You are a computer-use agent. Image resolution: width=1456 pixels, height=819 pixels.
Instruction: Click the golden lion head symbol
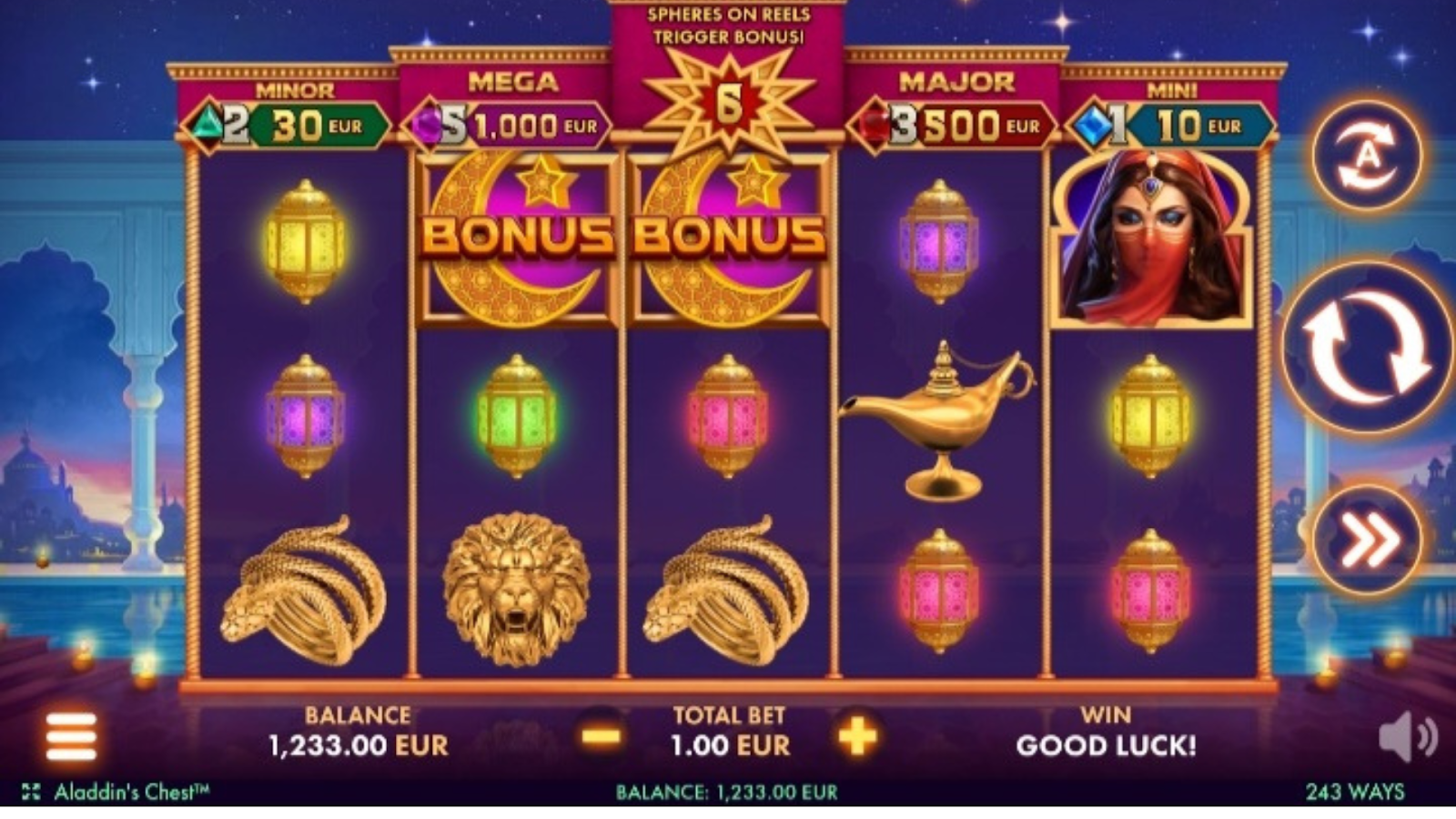(516, 588)
